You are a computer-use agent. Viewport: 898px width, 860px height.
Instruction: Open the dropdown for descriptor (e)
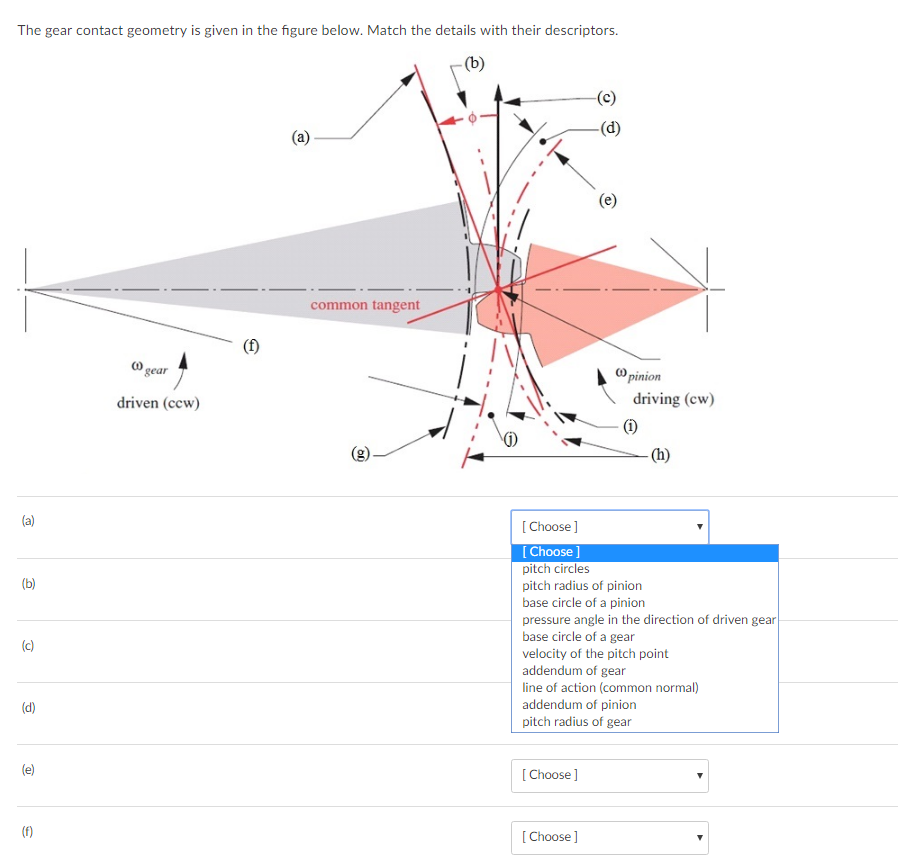pyautogui.click(x=609, y=775)
